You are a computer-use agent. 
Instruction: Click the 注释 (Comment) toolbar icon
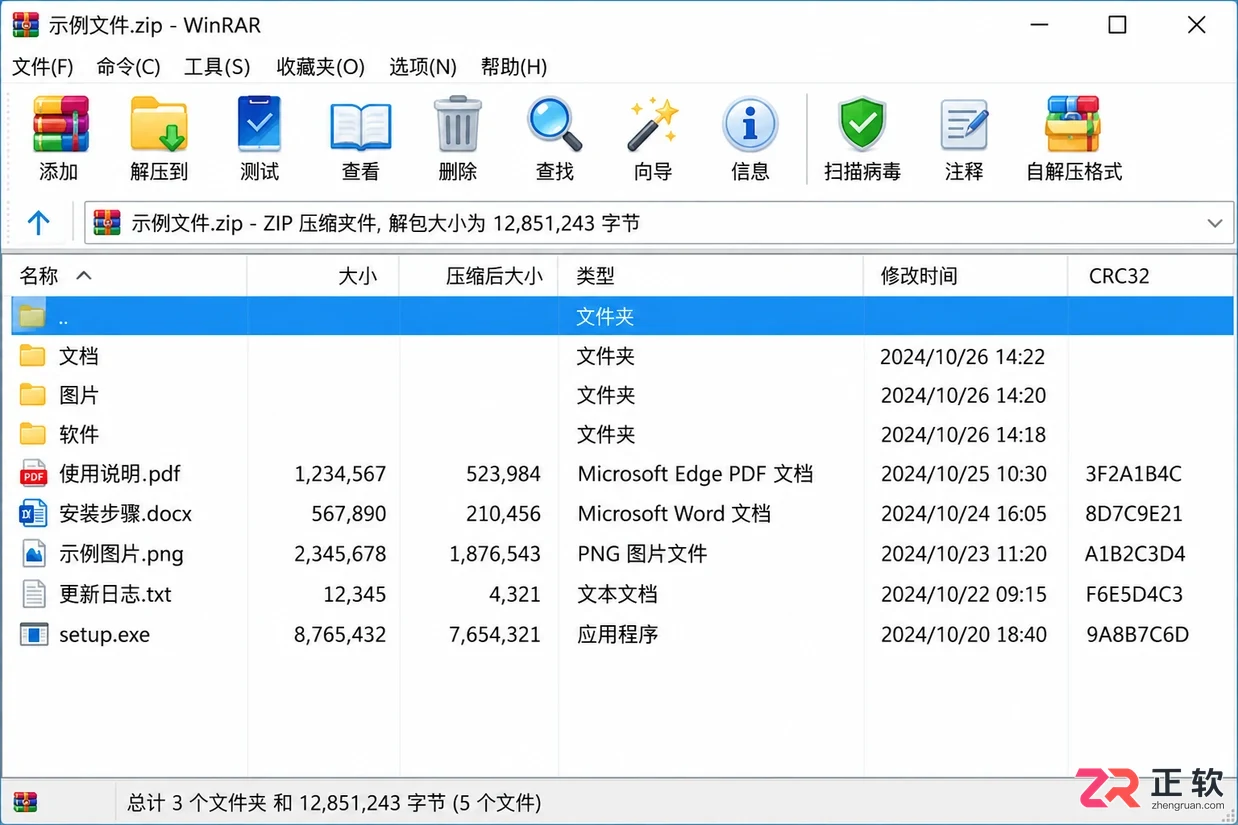[964, 126]
